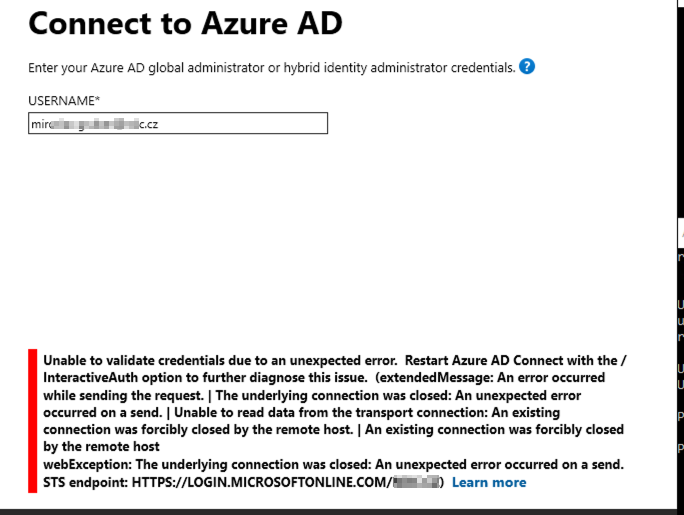Click the Connect to Azure AD heading

pos(185,23)
